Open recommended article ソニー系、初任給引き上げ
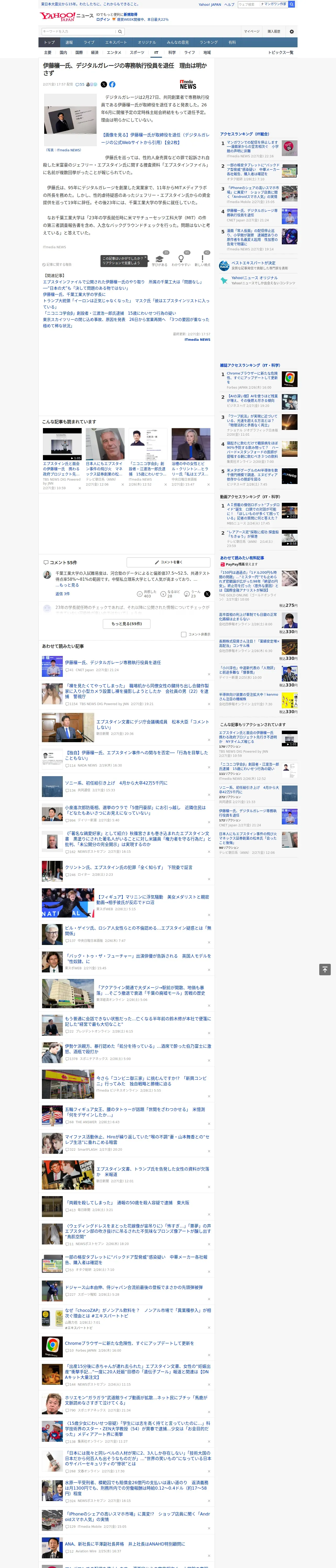336x1568 pixels. [x=116, y=783]
